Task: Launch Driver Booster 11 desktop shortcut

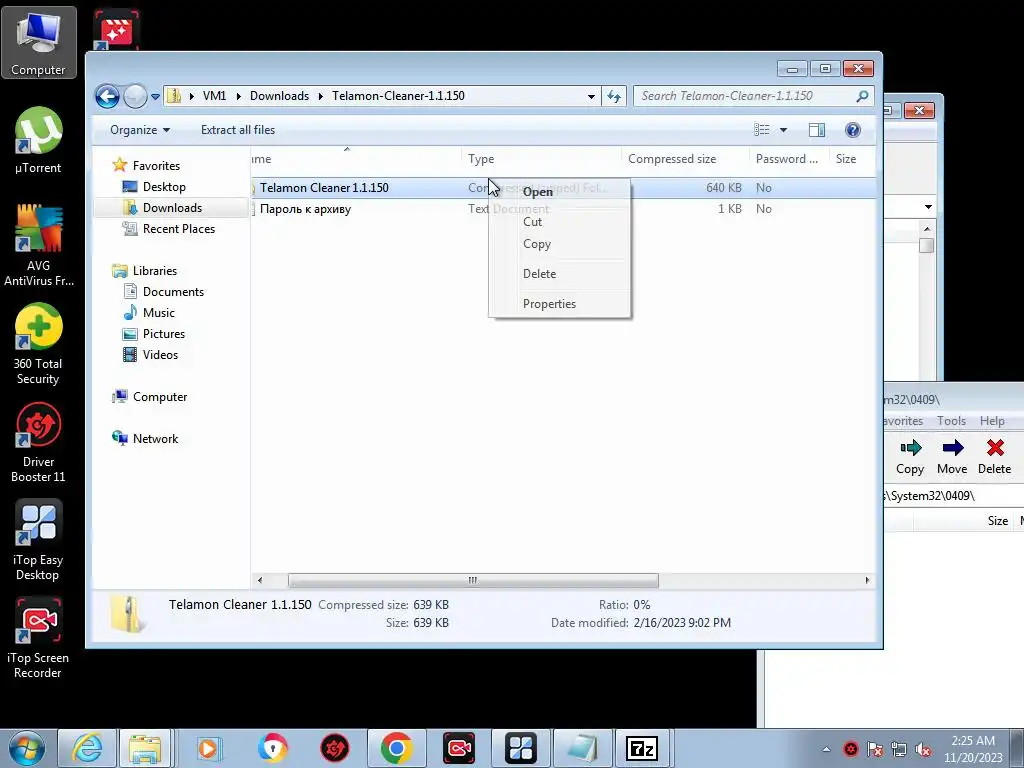Action: point(39,442)
